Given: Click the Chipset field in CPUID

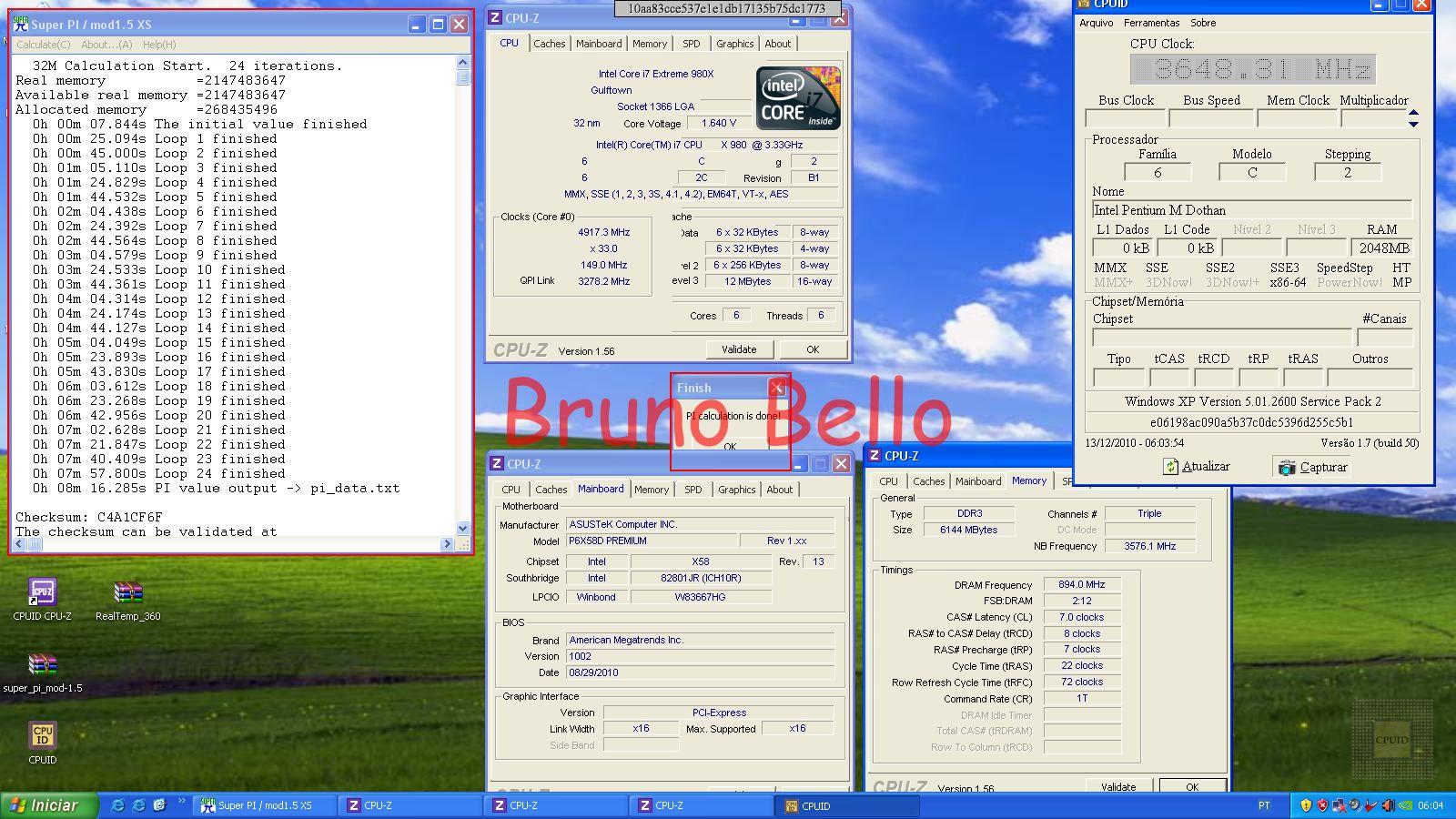Looking at the screenshot, I should pyautogui.click(x=1222, y=337).
